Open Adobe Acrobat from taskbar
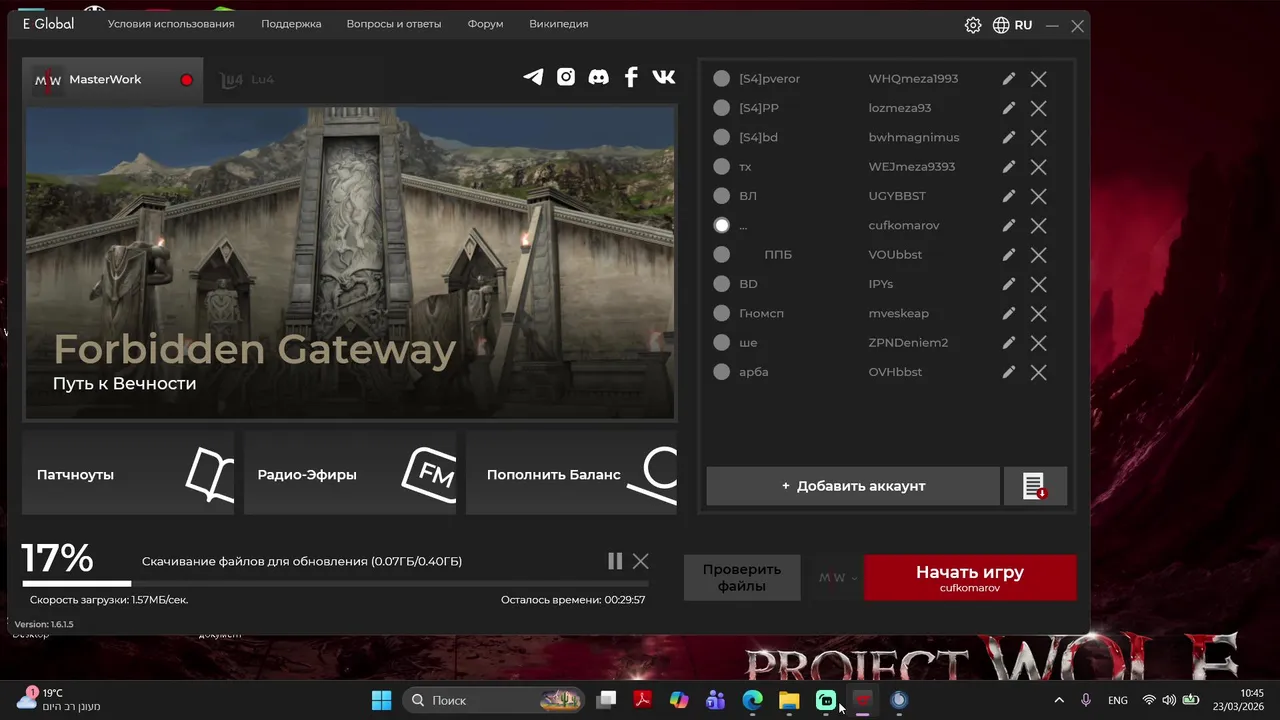 click(643, 700)
